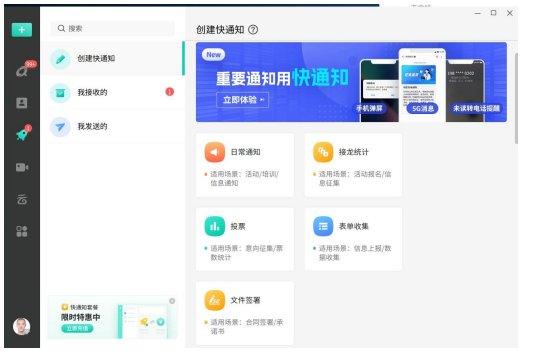
Task: Select 创建快通知 menu item
Action: point(113,58)
